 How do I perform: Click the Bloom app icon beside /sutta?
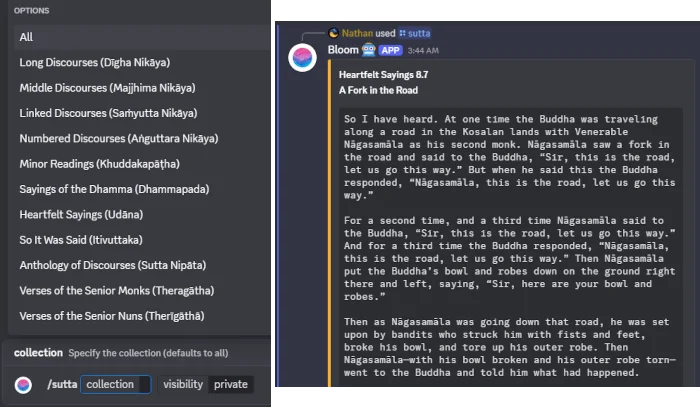tap(23, 385)
